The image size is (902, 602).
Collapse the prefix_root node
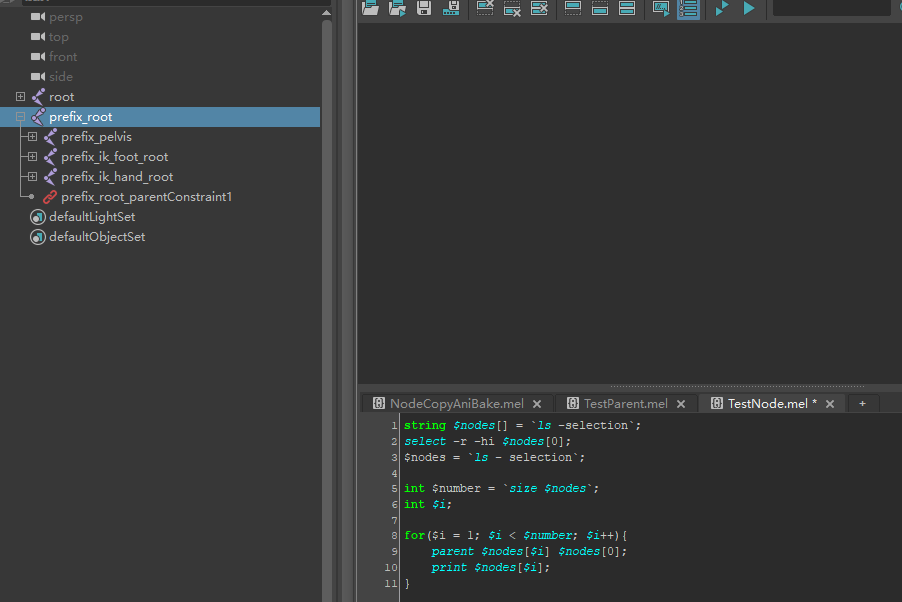20,116
